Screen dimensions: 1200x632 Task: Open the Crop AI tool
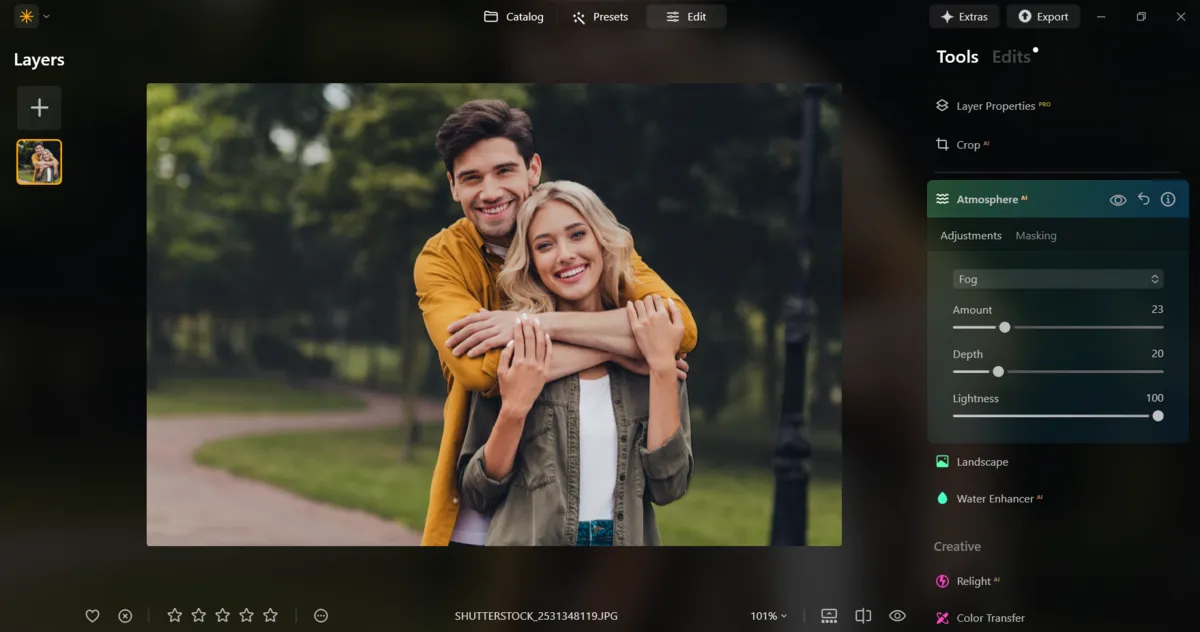[x=969, y=144]
